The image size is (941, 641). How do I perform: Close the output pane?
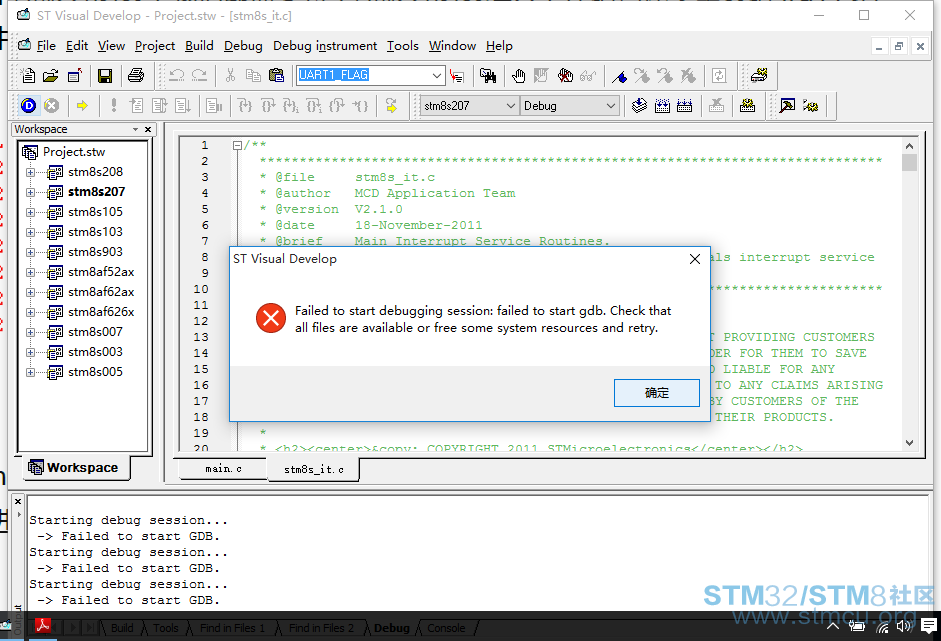click(x=18, y=501)
